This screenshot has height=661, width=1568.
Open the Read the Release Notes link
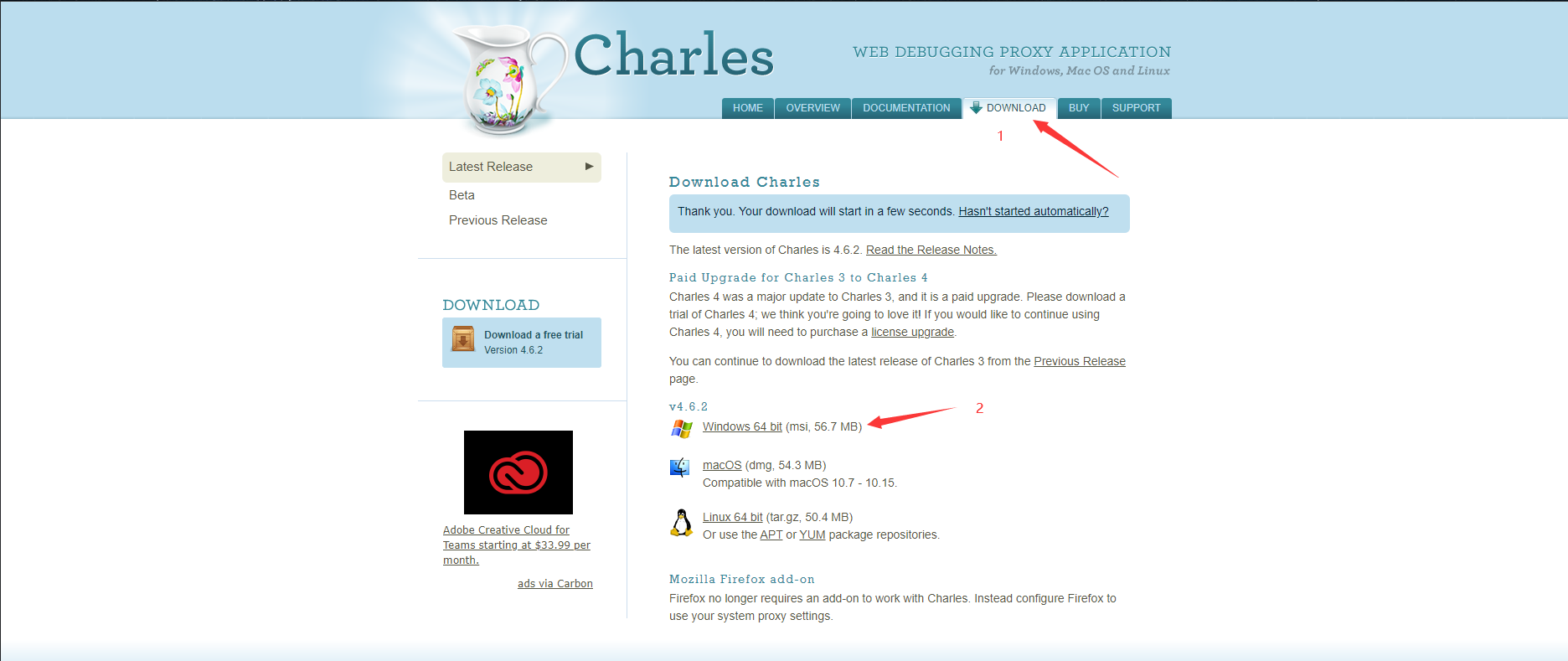click(931, 250)
